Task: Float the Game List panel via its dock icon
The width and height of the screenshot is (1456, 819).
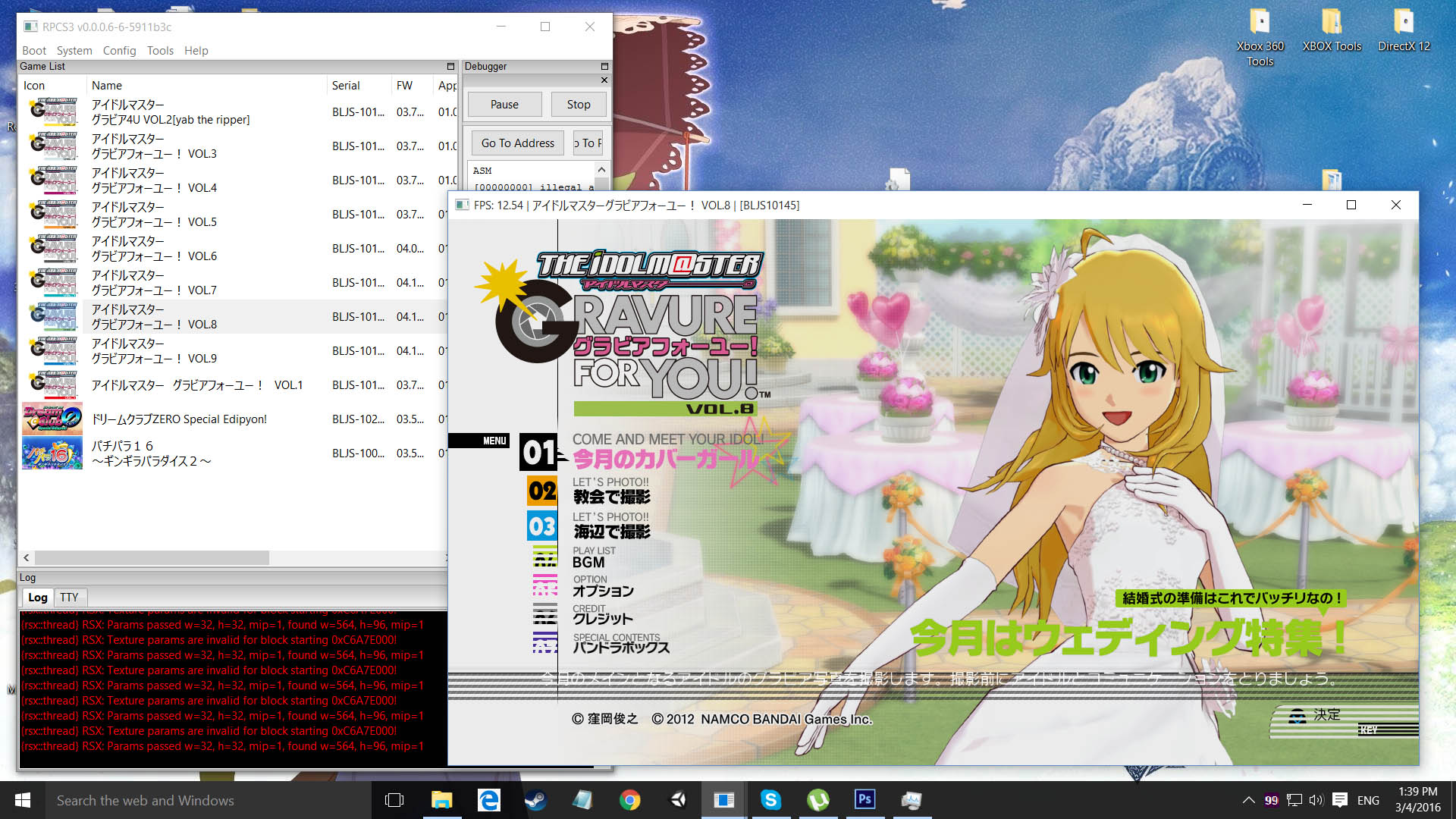Action: click(x=450, y=67)
